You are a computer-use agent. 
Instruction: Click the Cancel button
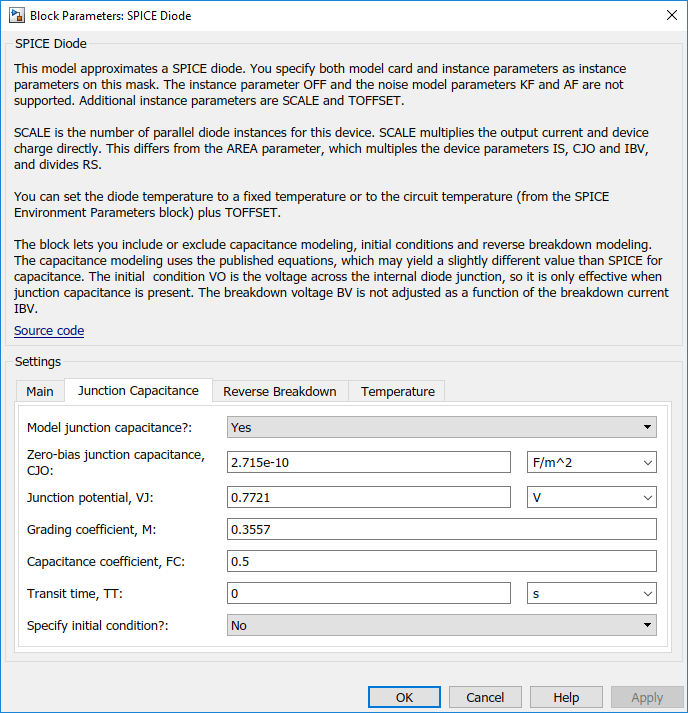coord(485,697)
